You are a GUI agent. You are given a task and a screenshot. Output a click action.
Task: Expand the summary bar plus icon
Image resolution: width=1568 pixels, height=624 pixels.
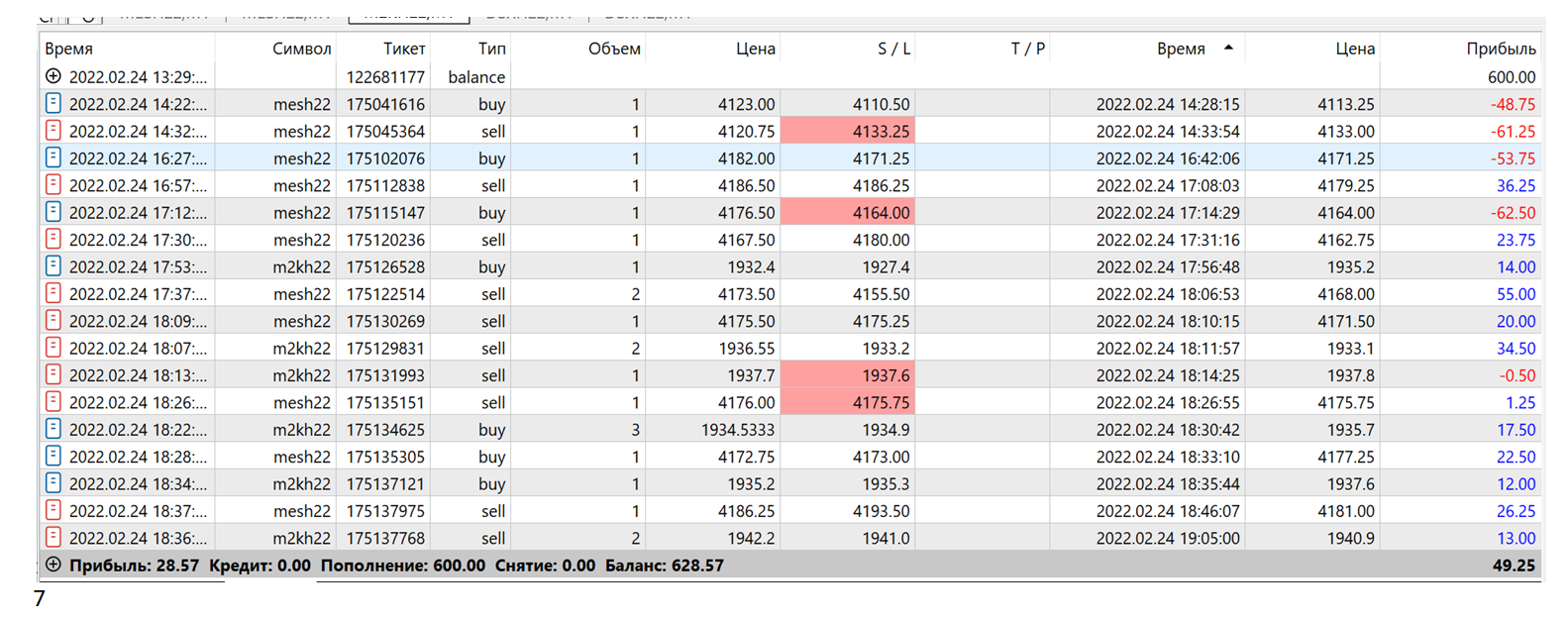(53, 565)
